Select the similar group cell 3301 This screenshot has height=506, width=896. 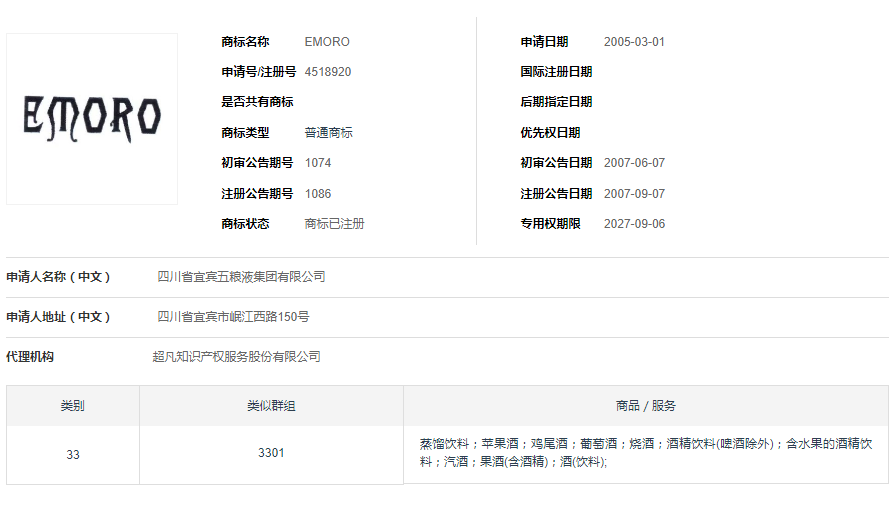point(271,453)
